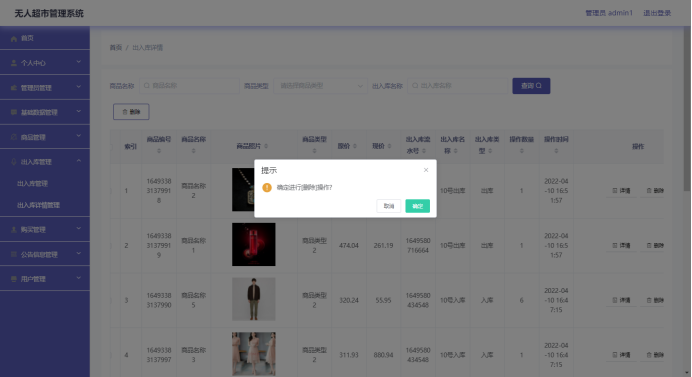Click price cell 474.04
Viewport: 692px width, 377px height.
[x=349, y=245]
